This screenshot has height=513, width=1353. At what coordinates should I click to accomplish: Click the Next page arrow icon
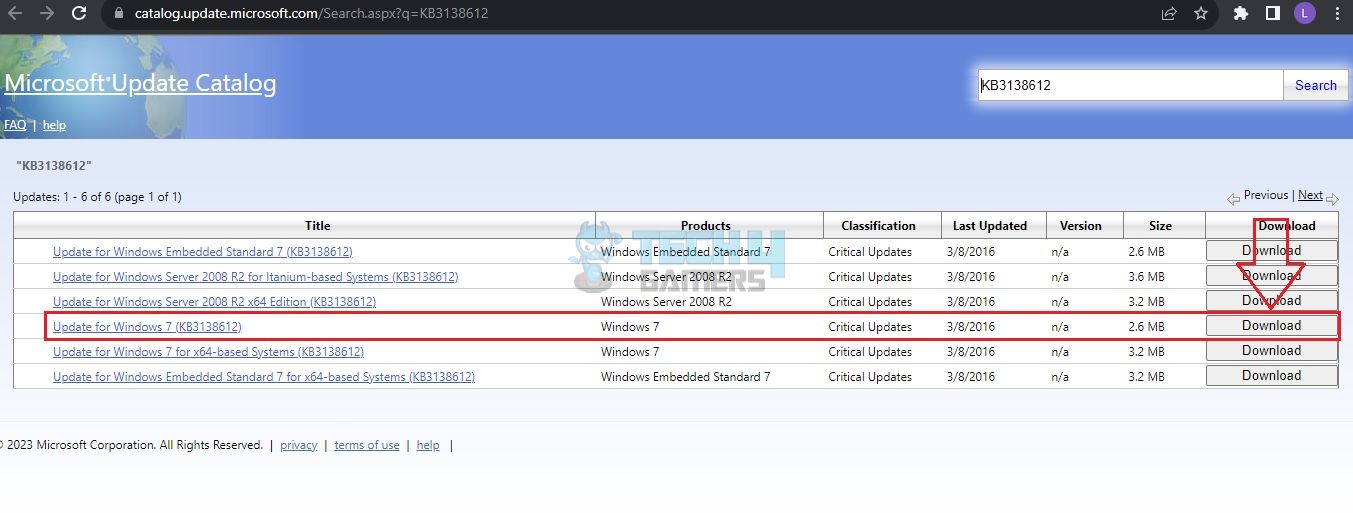(x=1332, y=198)
